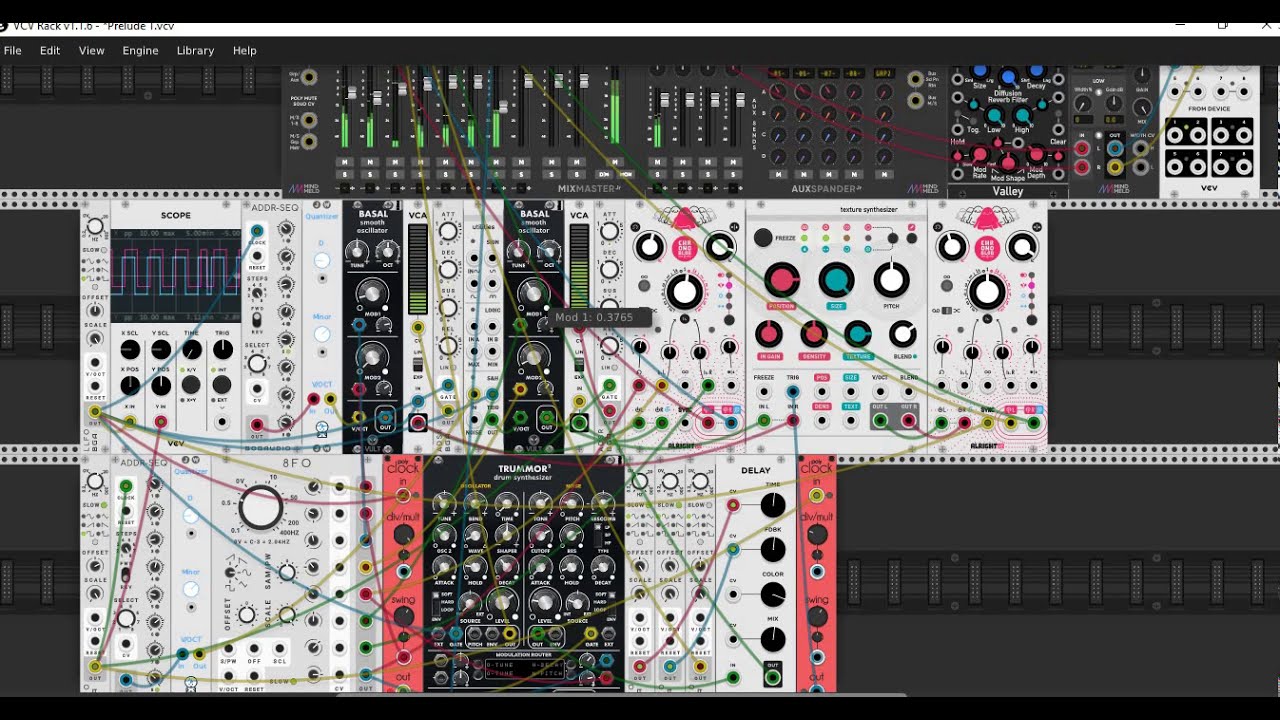
Task: Click OUT port on BASAL beside Quantizer
Action: (x=386, y=419)
